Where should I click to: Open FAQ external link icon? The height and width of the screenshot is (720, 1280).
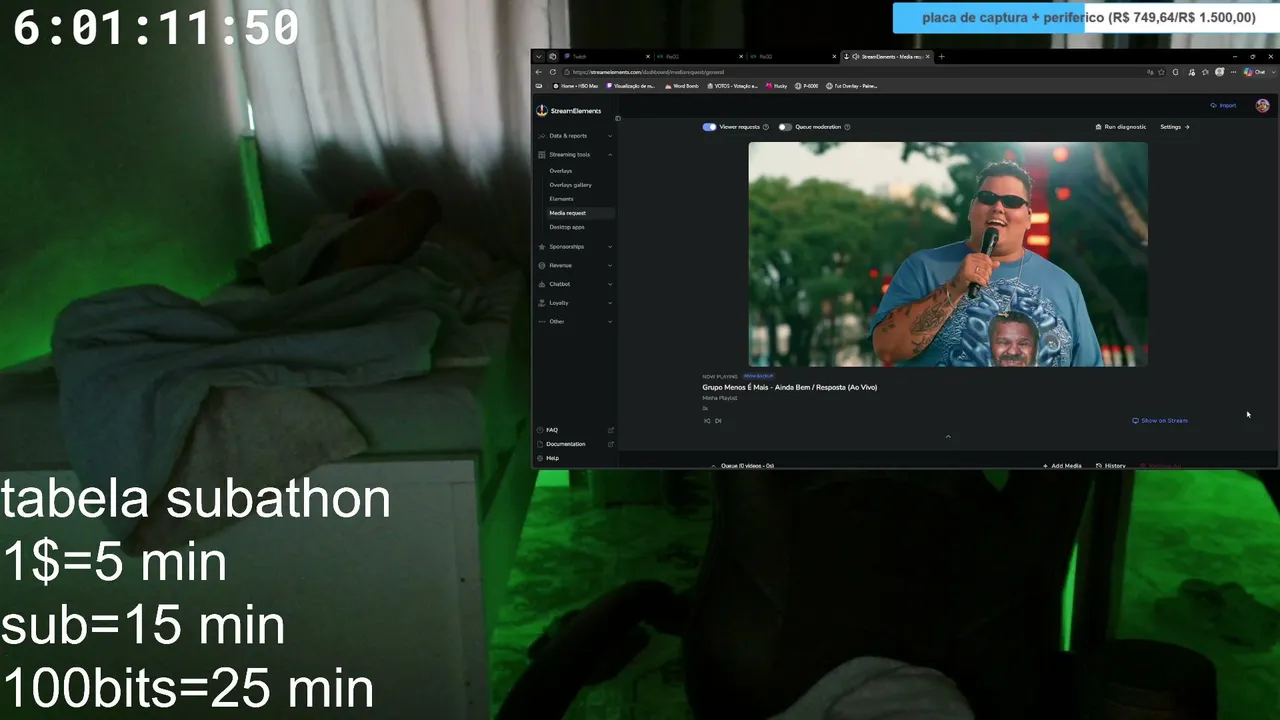coord(610,430)
